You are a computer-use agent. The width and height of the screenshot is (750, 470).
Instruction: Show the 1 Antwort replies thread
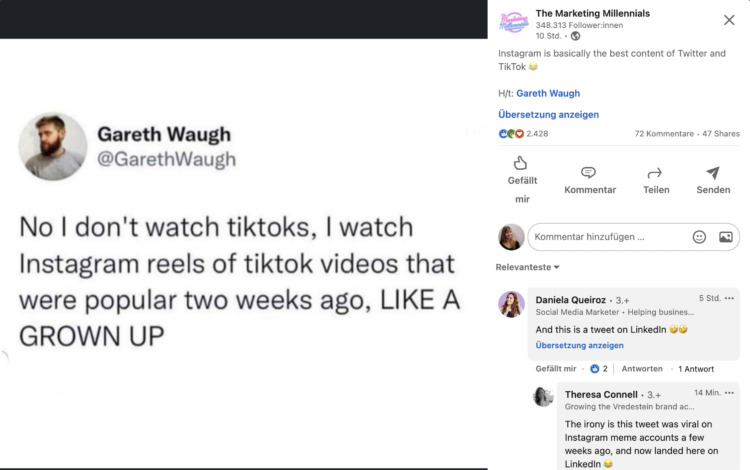(696, 369)
